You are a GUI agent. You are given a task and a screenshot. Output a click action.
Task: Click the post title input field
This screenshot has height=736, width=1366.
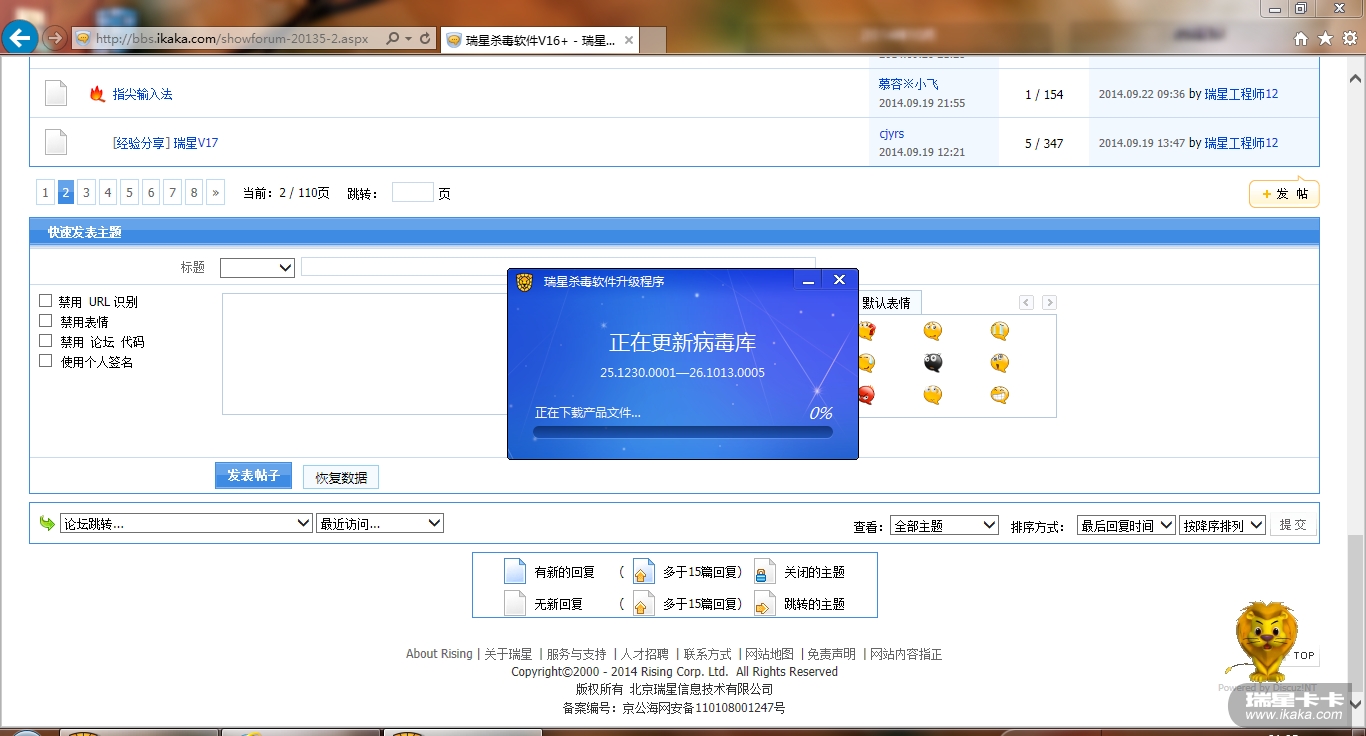point(558,267)
